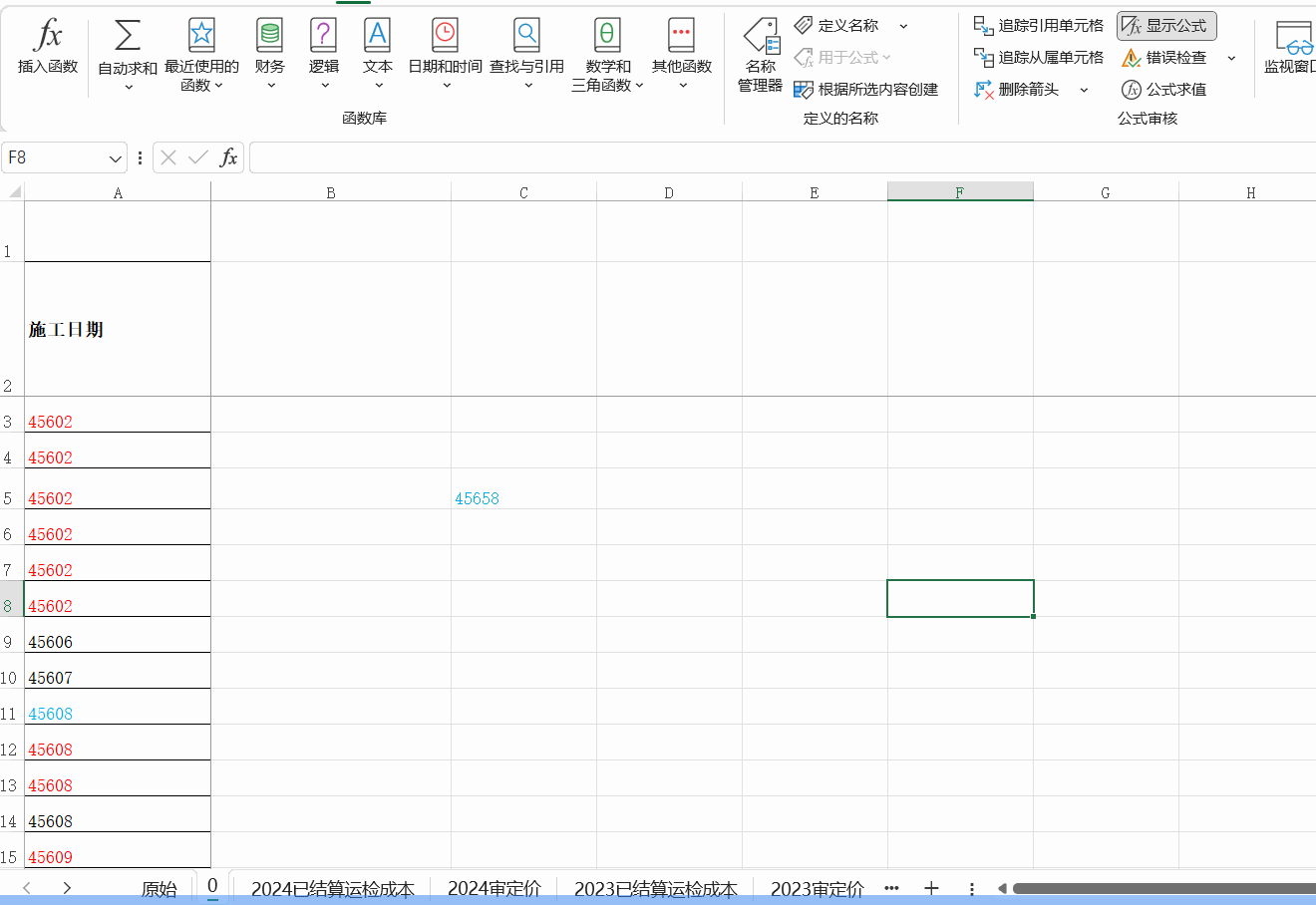
Task: Open the 财务 functions icon
Action: (x=269, y=37)
